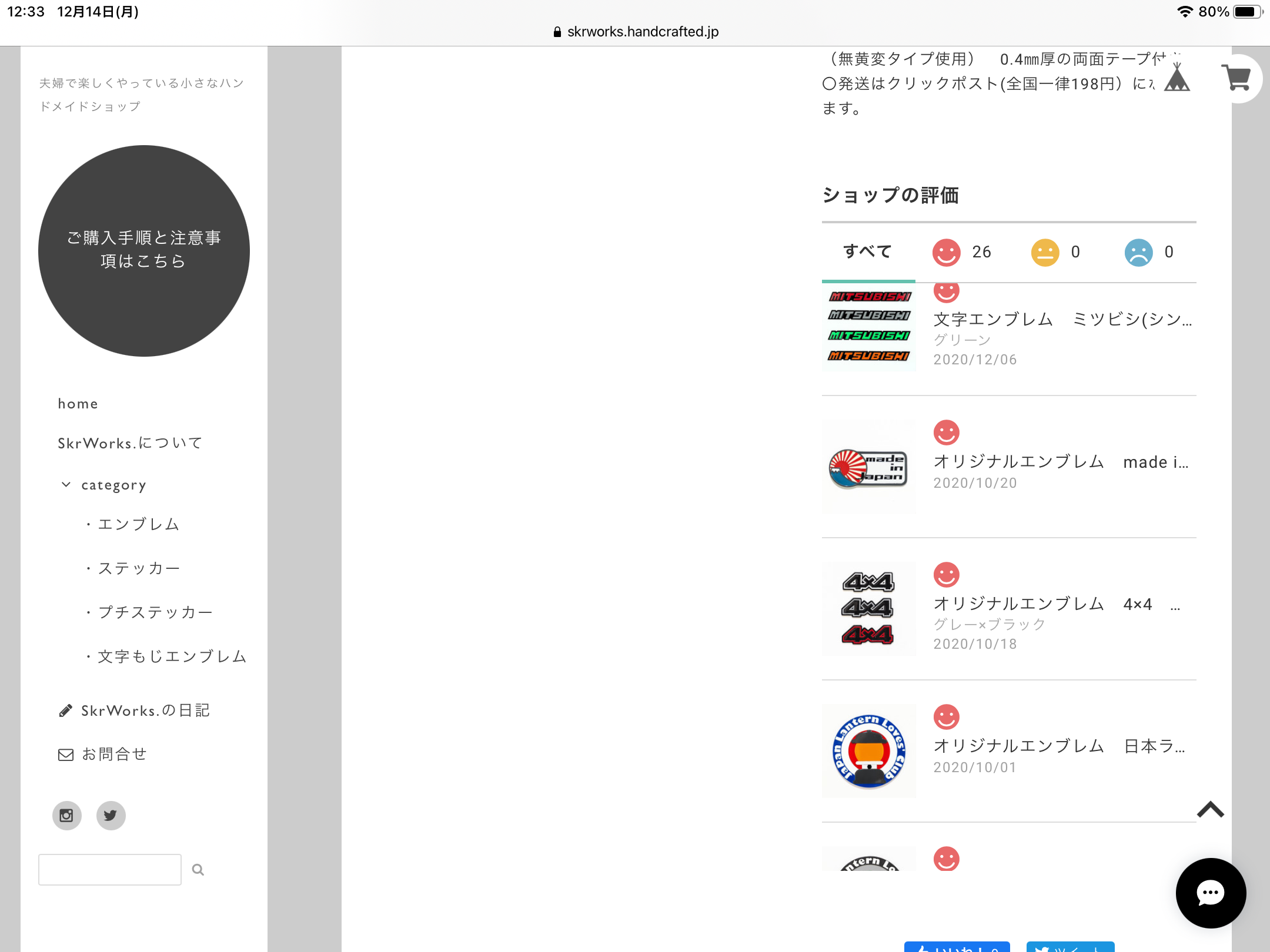Click the date 2020/10/01

pyautogui.click(x=975, y=767)
